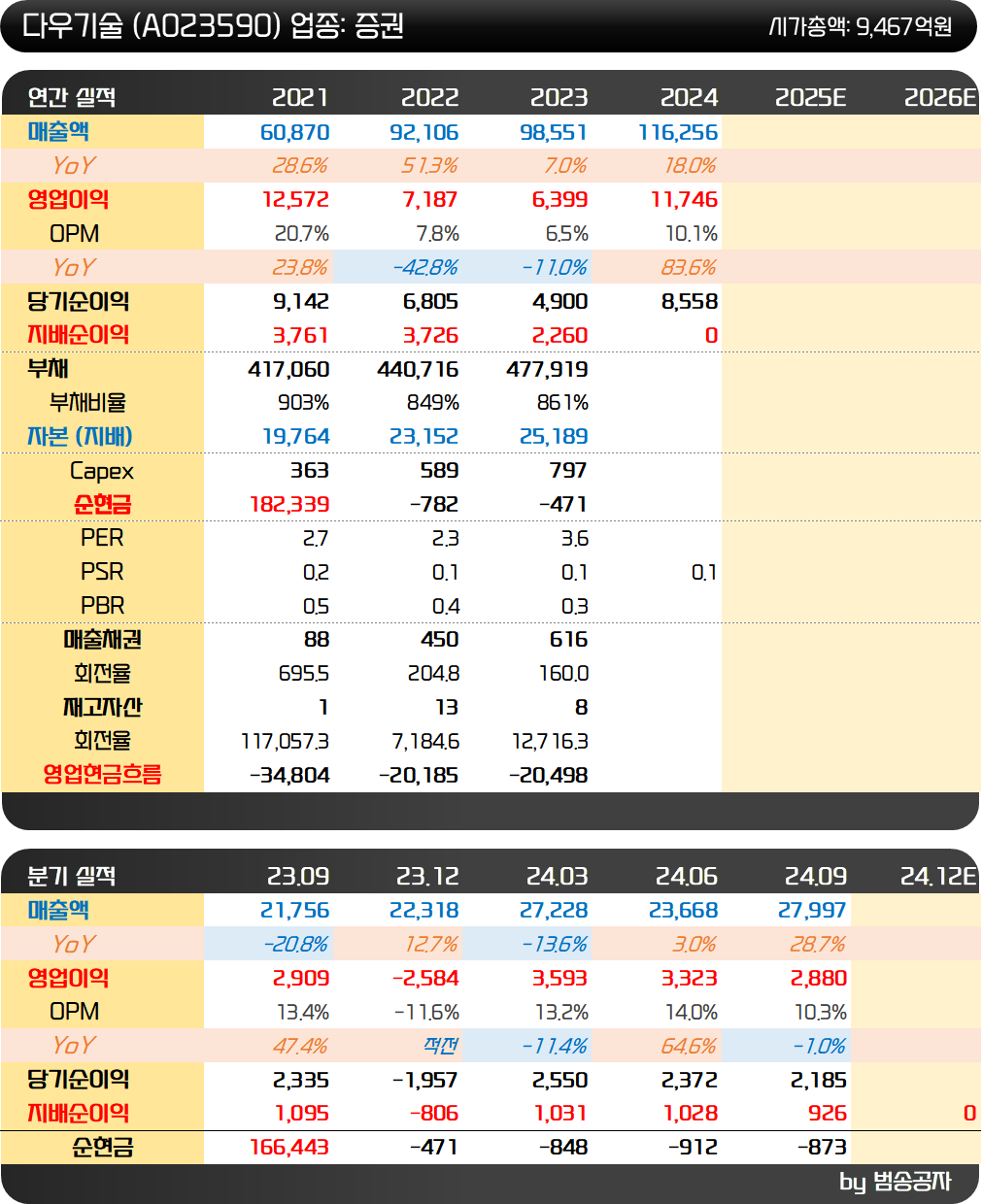Viewport: 982px width, 1204px height.
Task: Select the '2021' column header
Action: click(x=300, y=97)
